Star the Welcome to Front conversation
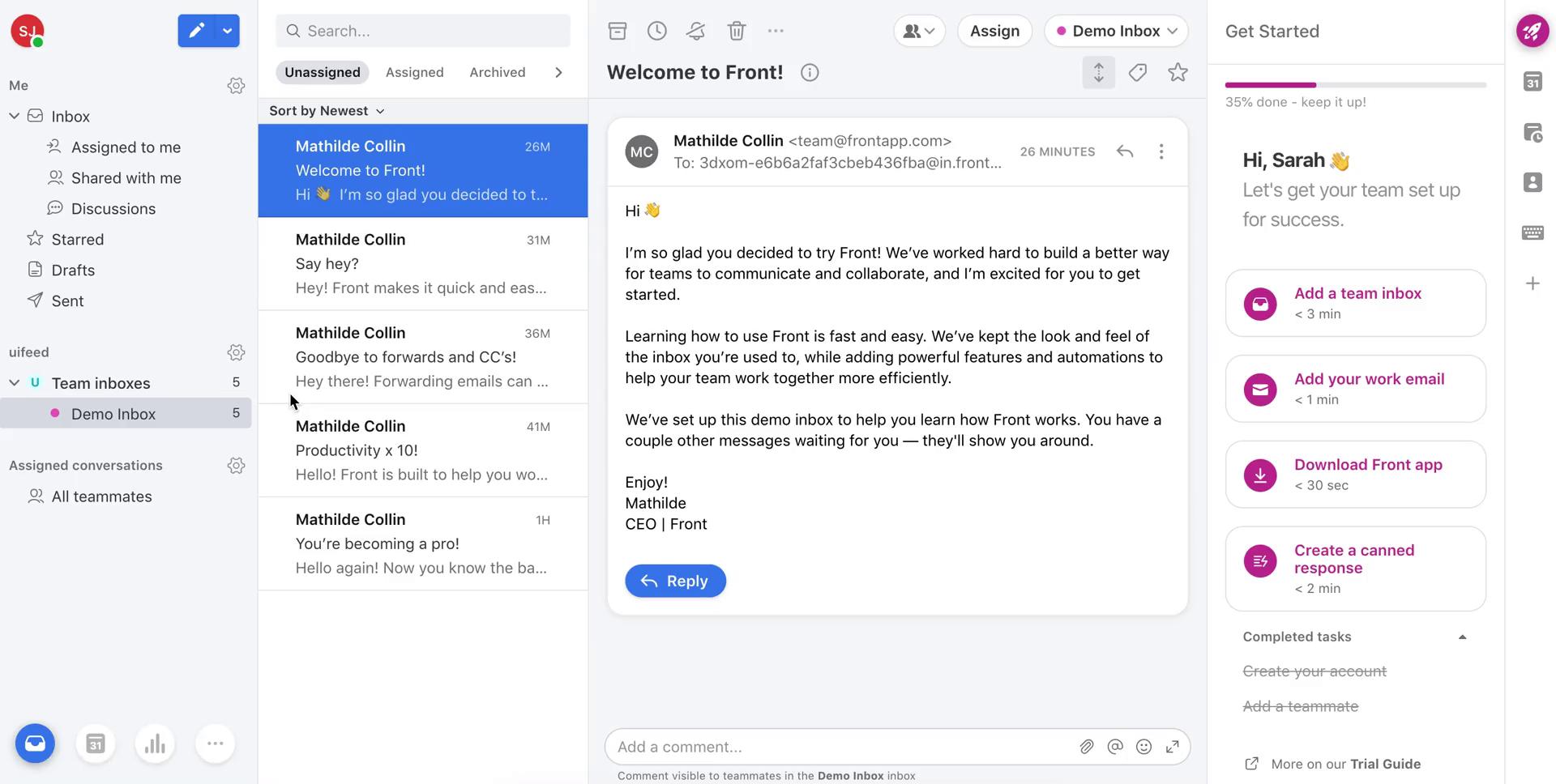 (x=1178, y=73)
